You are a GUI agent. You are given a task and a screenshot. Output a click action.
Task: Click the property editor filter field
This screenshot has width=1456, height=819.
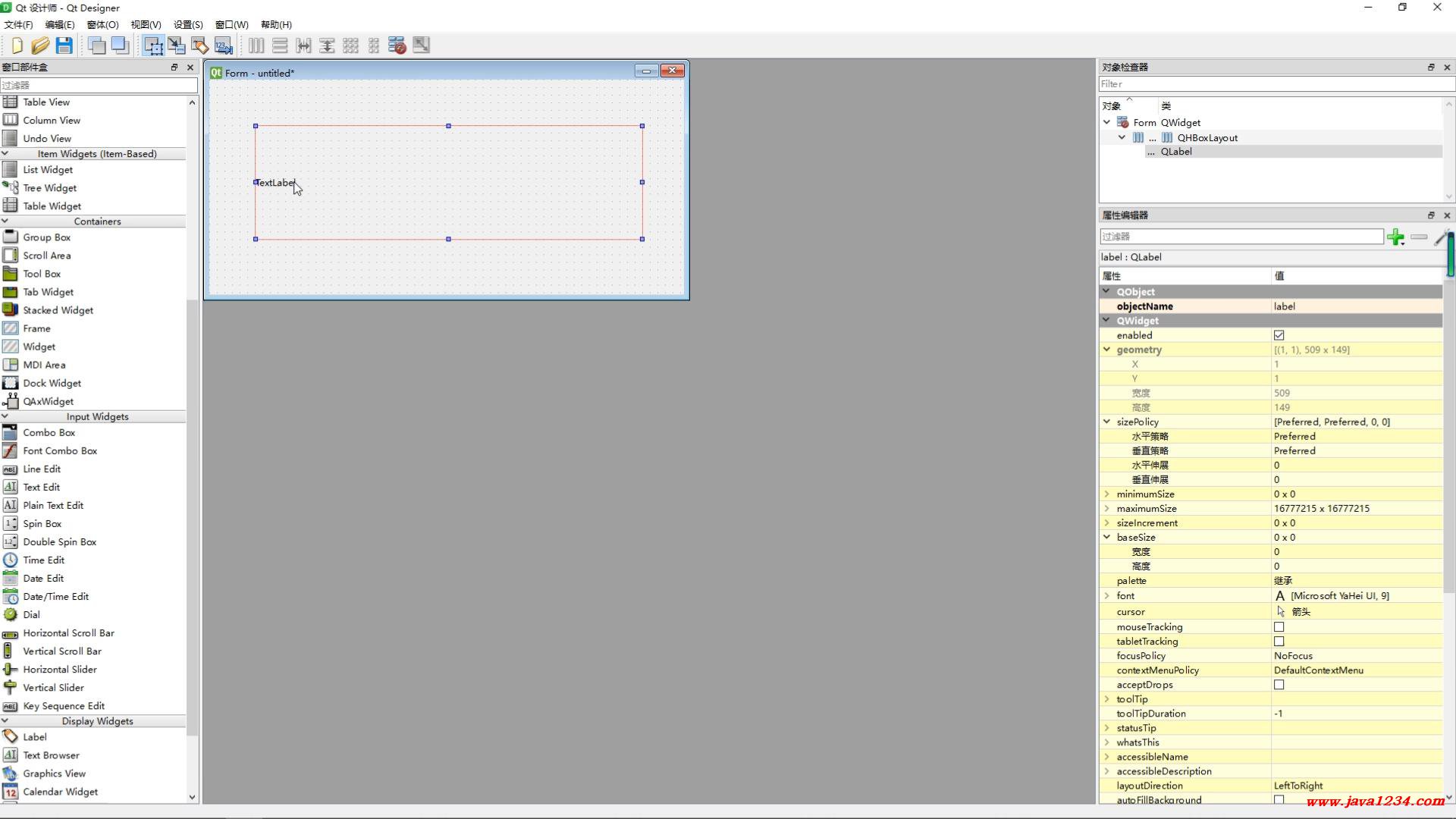pyautogui.click(x=1241, y=237)
